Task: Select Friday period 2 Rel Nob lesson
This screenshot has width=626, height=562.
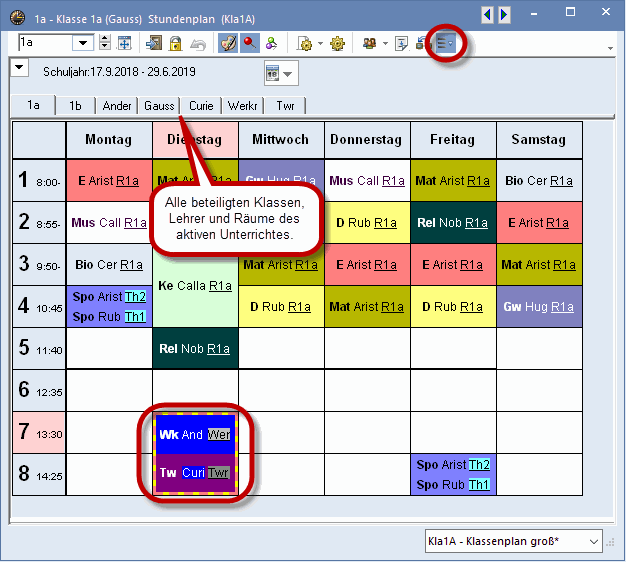Action: [x=453, y=223]
